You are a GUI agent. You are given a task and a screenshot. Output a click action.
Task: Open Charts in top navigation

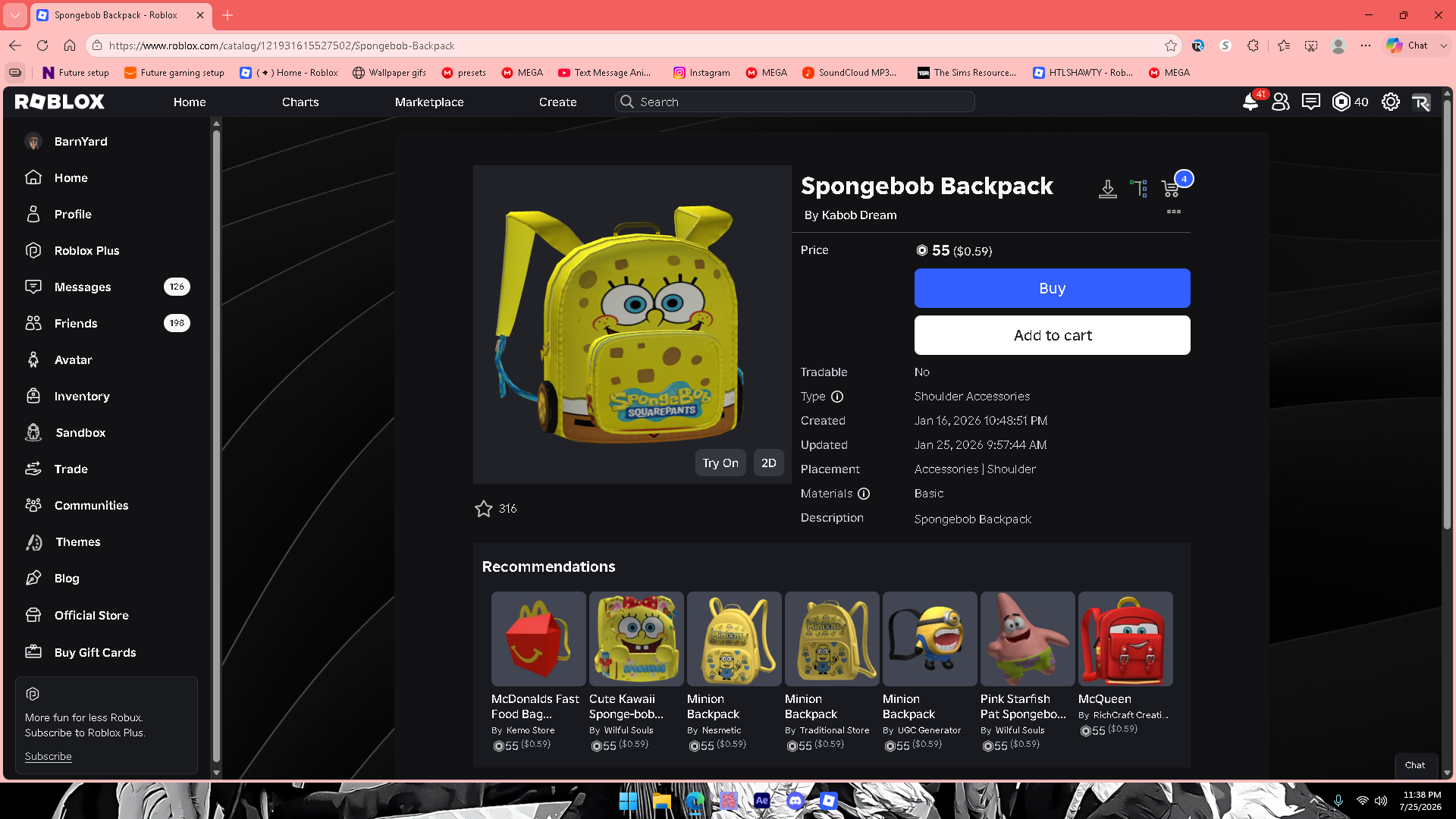[x=300, y=102]
